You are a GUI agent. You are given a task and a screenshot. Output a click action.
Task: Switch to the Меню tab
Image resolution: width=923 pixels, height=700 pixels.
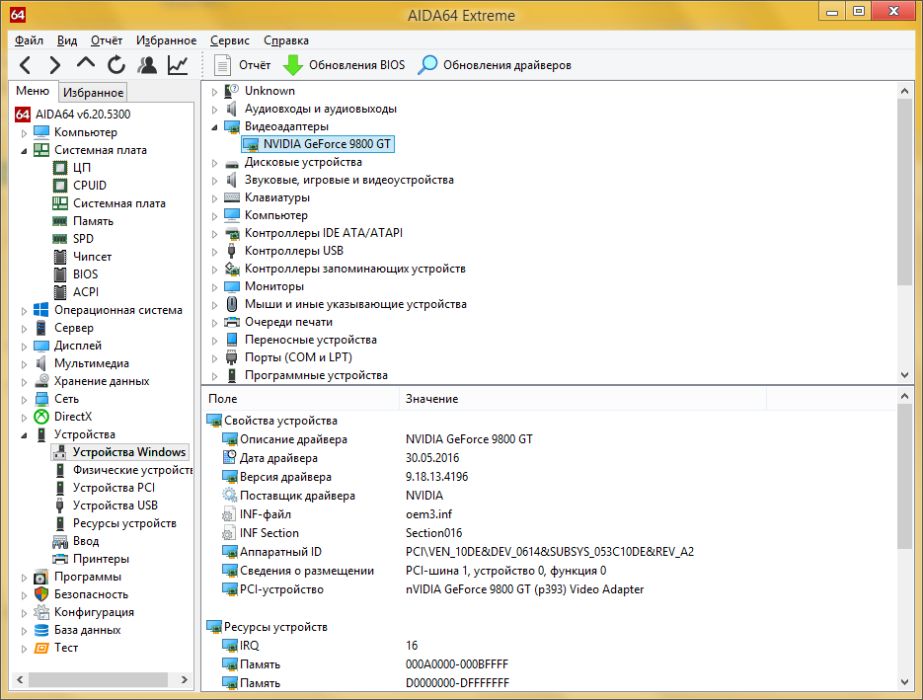coord(32,91)
